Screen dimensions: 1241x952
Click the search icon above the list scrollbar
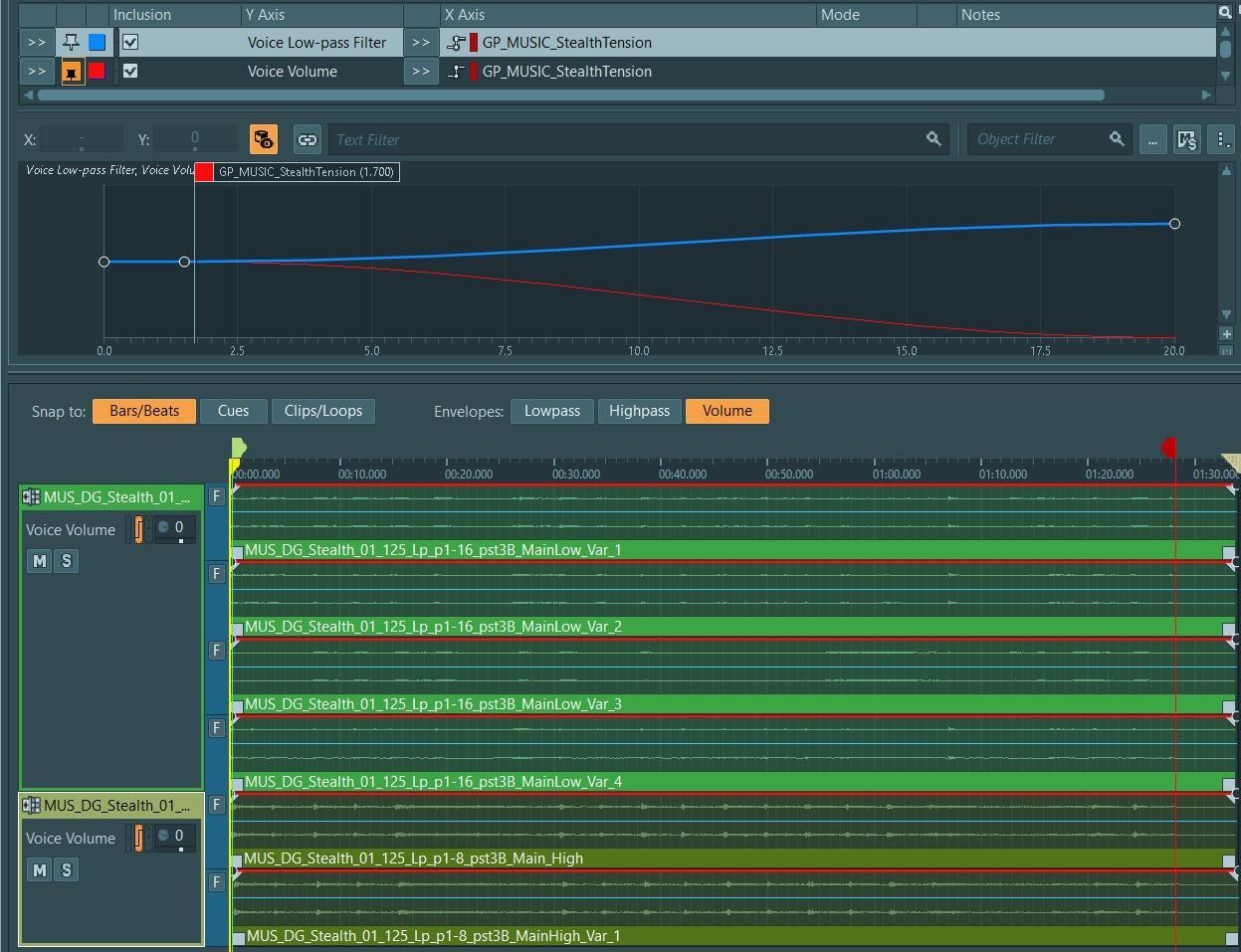(x=1225, y=13)
